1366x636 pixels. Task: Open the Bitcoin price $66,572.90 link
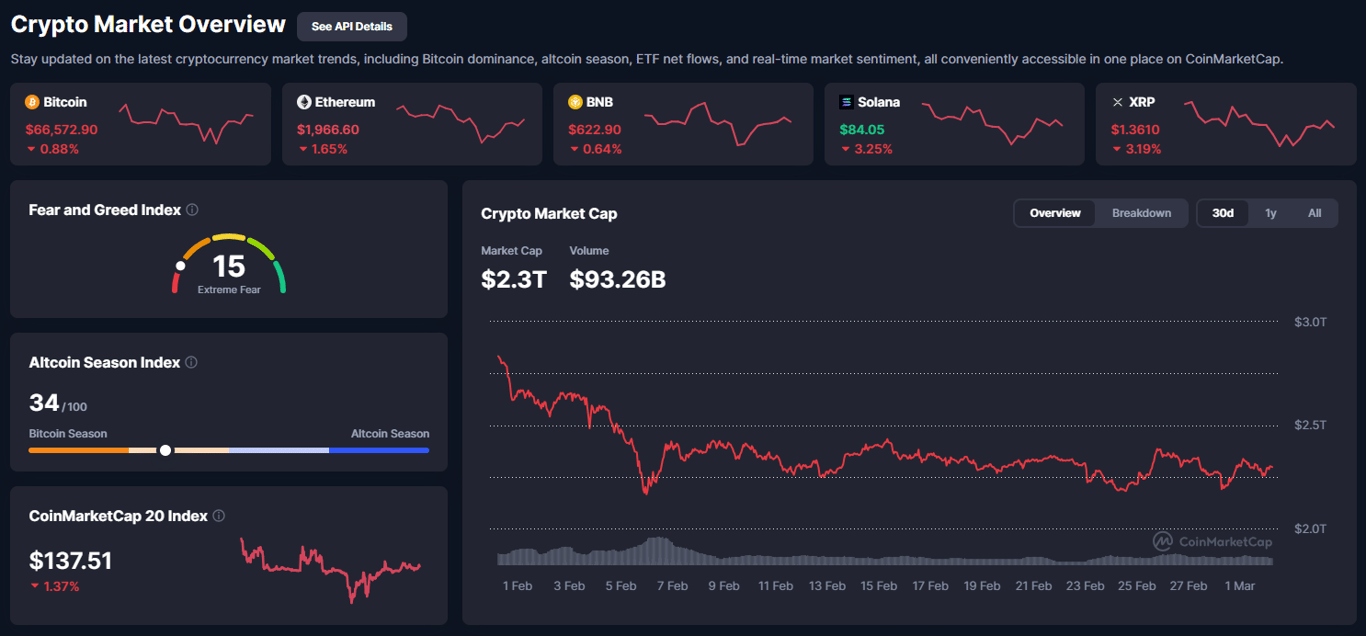(62, 129)
